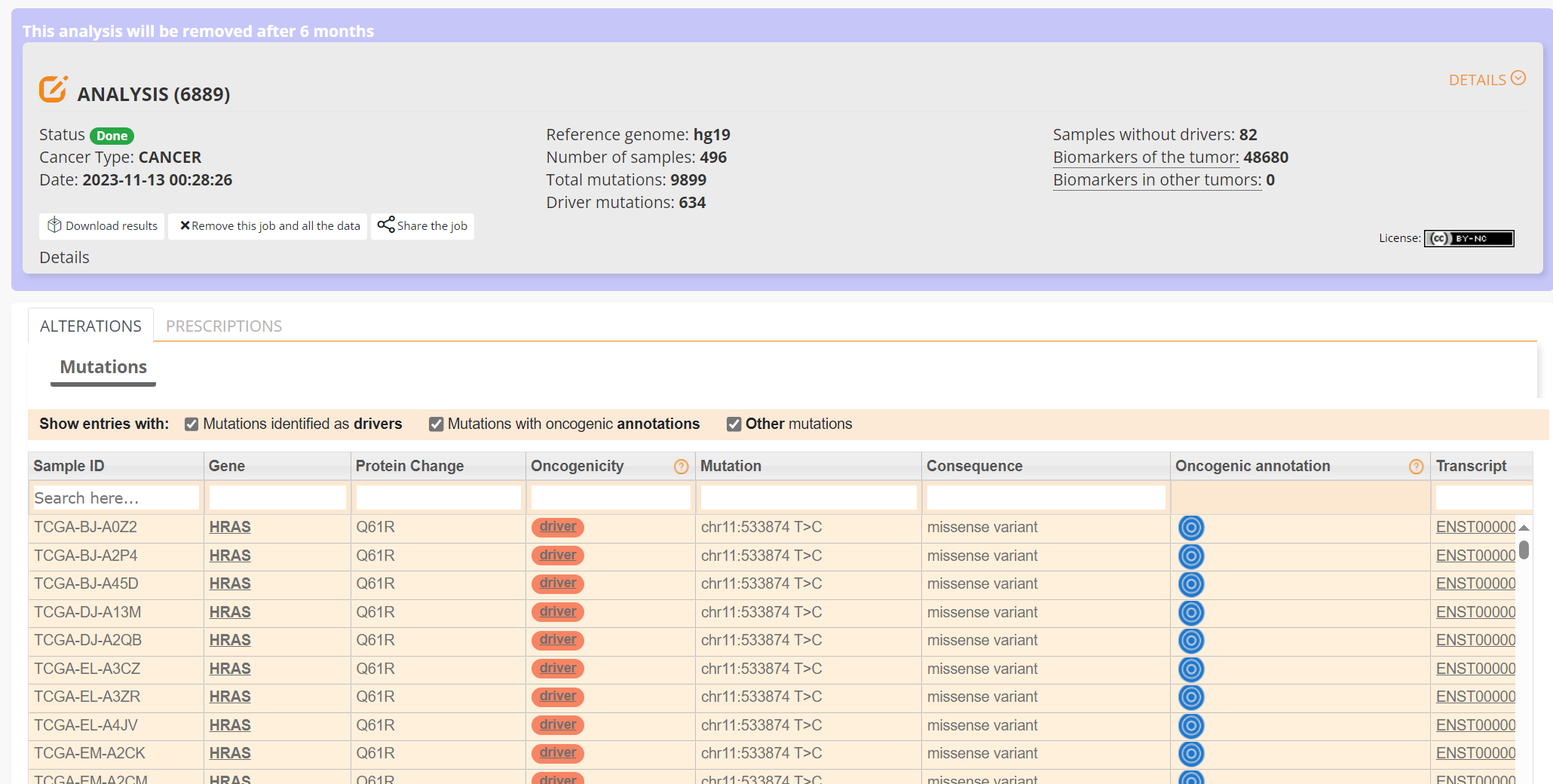Sort by Protein Change column header
1553x784 pixels.
439,466
